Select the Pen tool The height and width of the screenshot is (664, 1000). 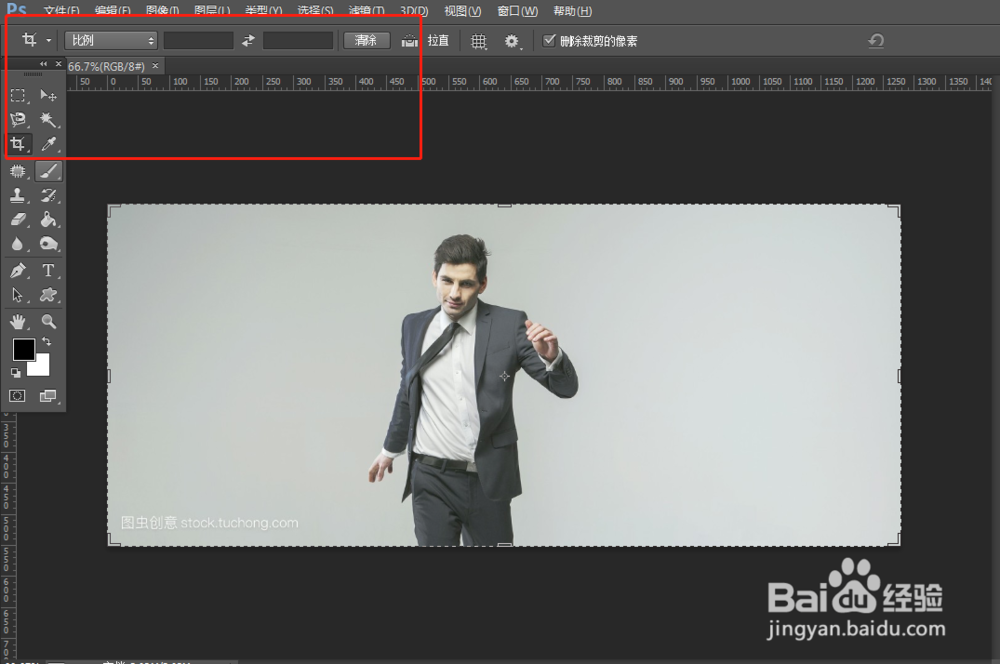point(18,270)
